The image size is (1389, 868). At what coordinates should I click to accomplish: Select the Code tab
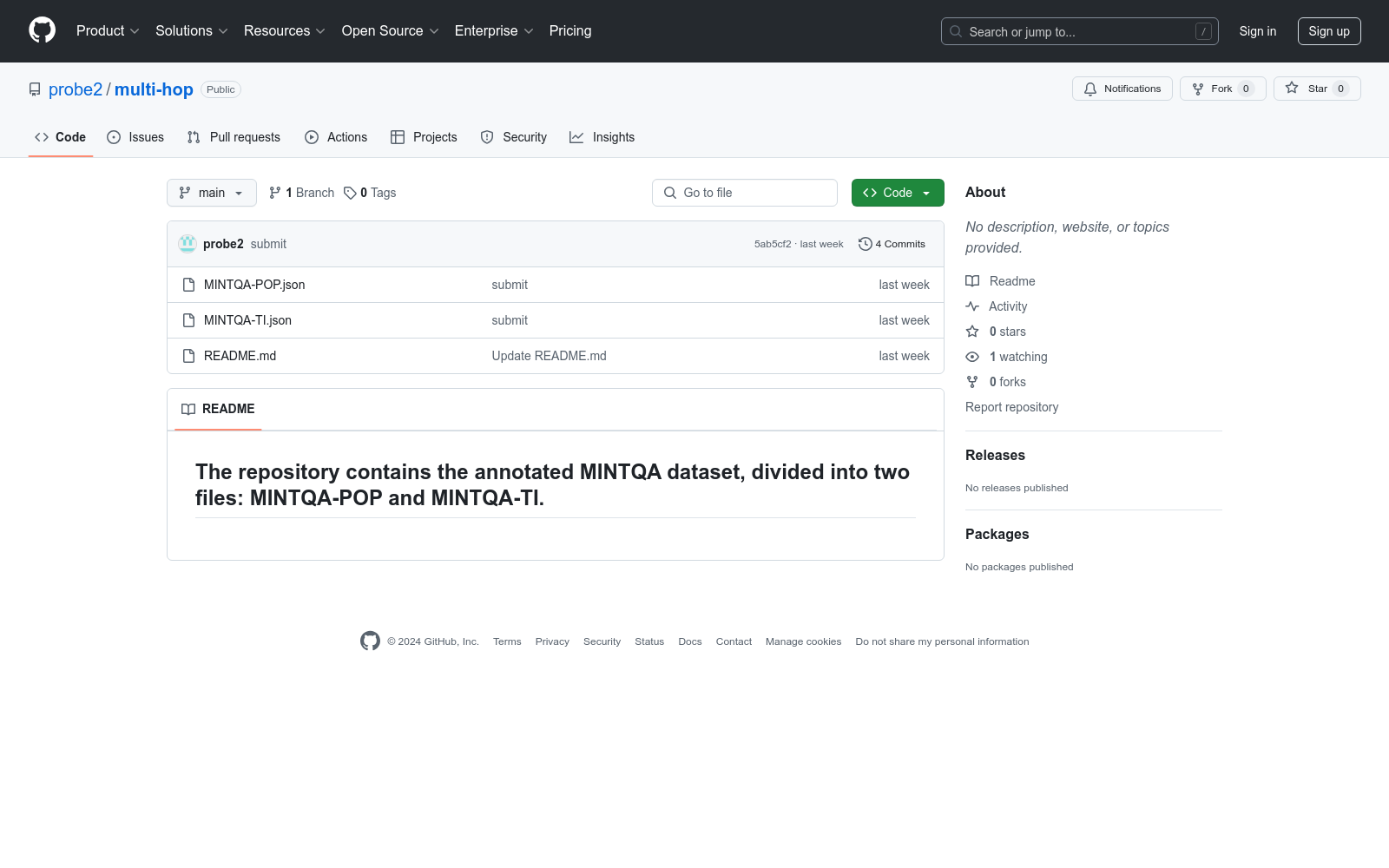(x=61, y=137)
